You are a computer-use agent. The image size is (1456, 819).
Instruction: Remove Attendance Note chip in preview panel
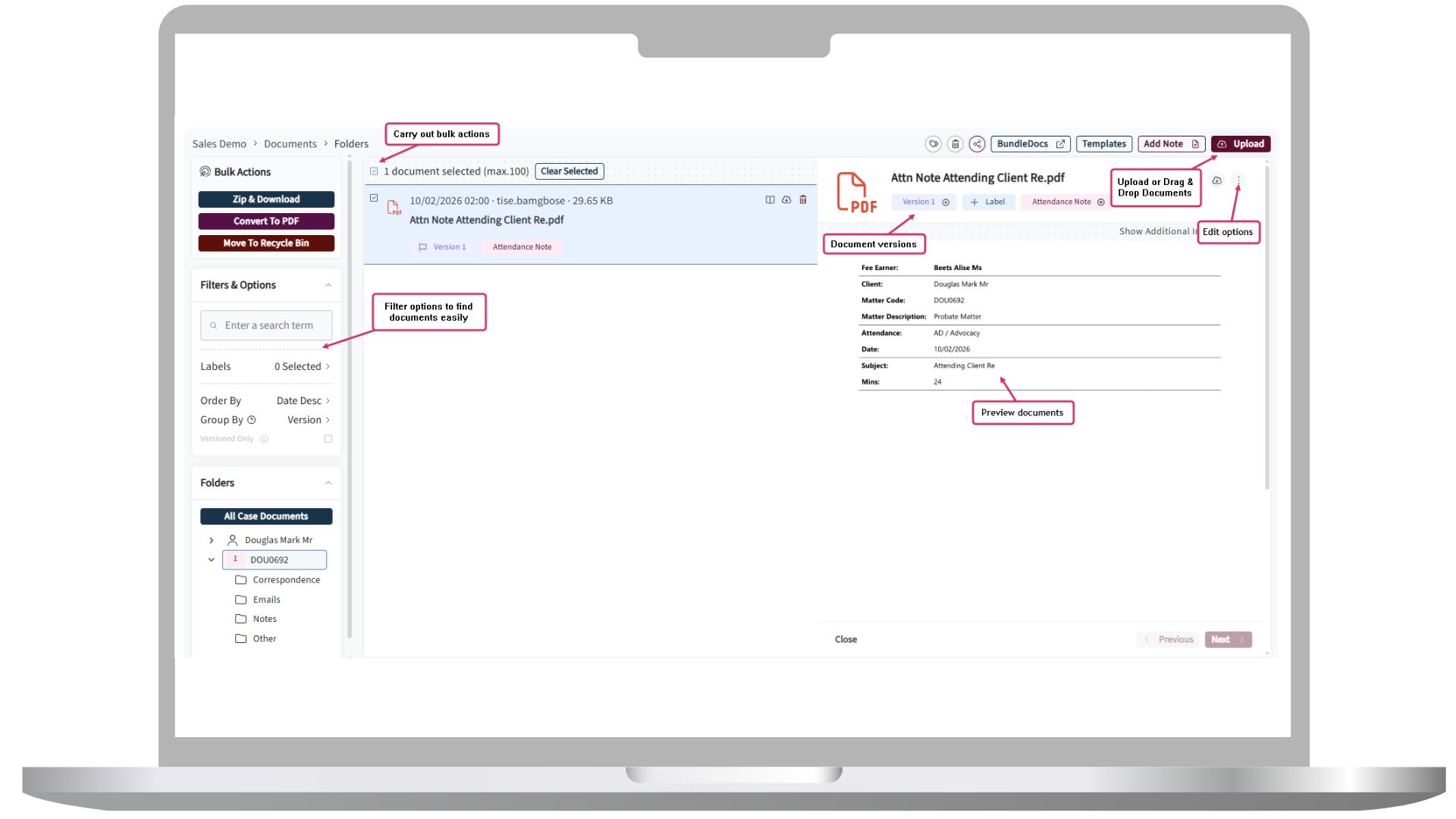(x=1101, y=202)
